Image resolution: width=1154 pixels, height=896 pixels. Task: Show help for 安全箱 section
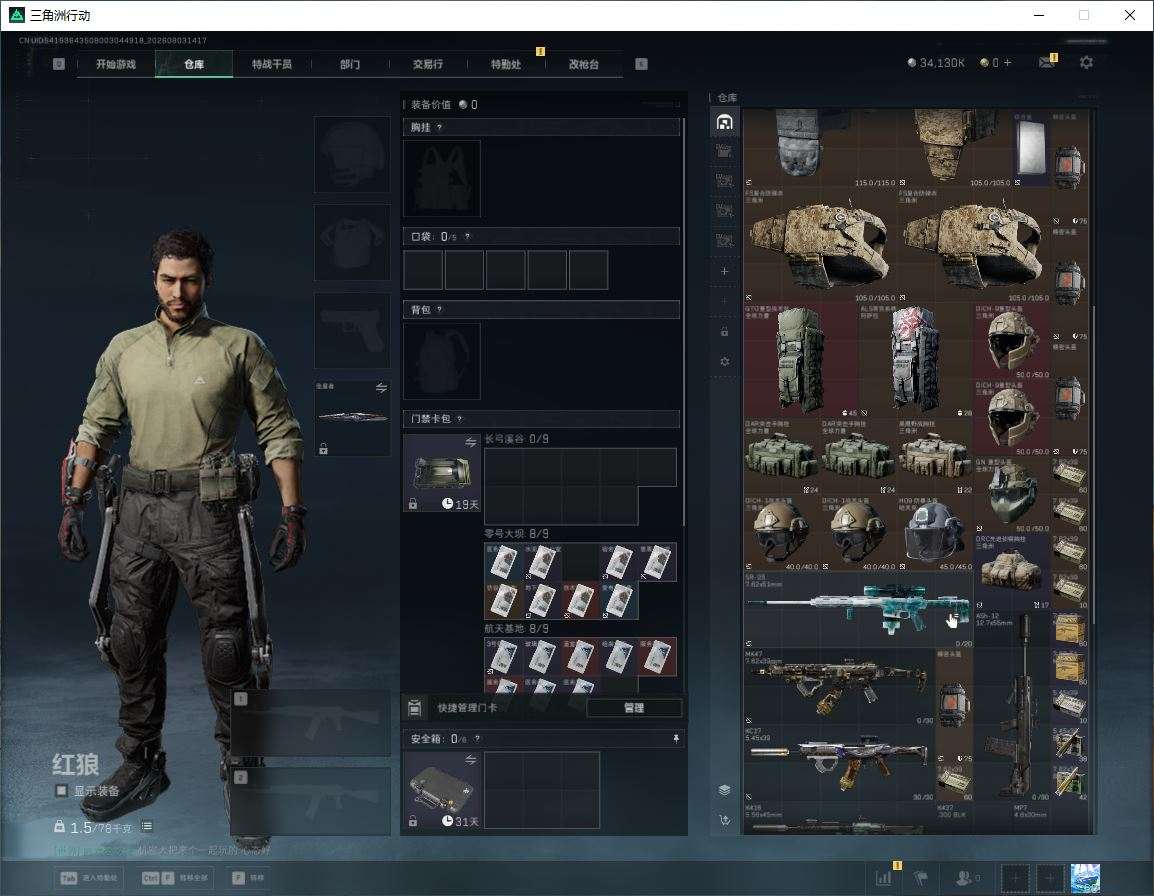477,738
